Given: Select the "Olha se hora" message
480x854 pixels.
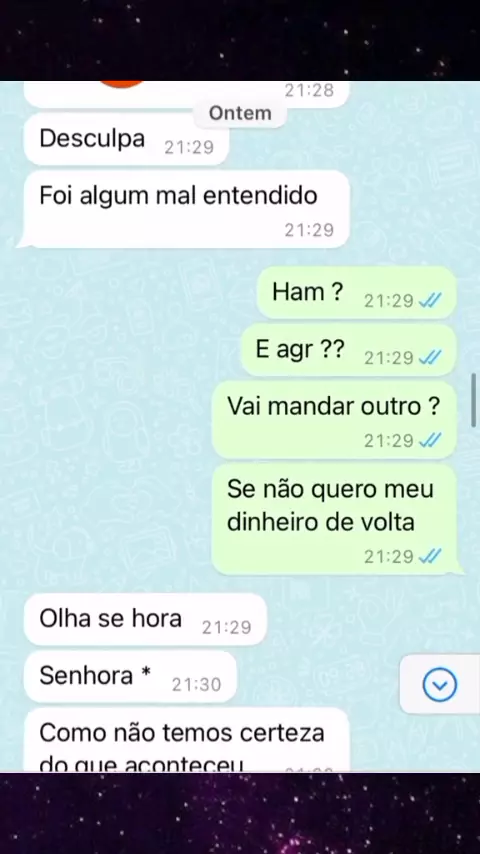Looking at the screenshot, I should pyautogui.click(x=145, y=619).
